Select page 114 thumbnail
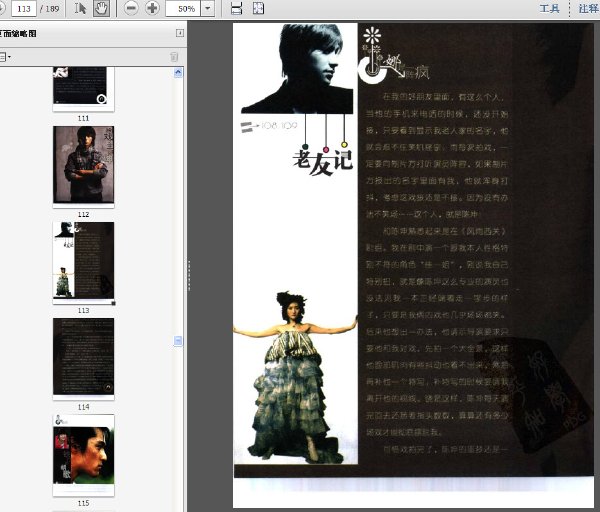The image size is (600, 512). (x=83, y=357)
